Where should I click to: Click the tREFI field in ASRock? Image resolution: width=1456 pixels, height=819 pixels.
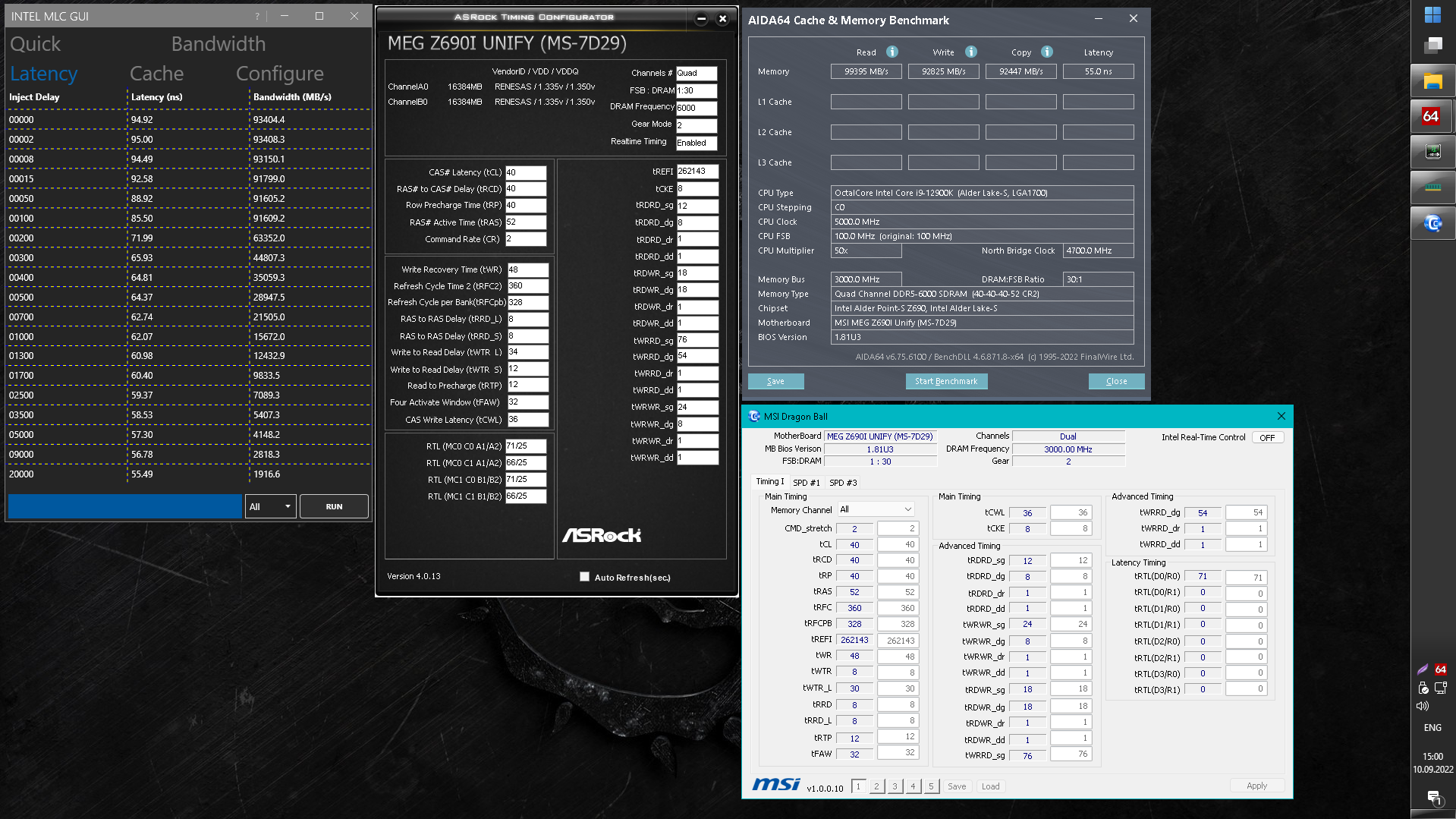tap(697, 172)
